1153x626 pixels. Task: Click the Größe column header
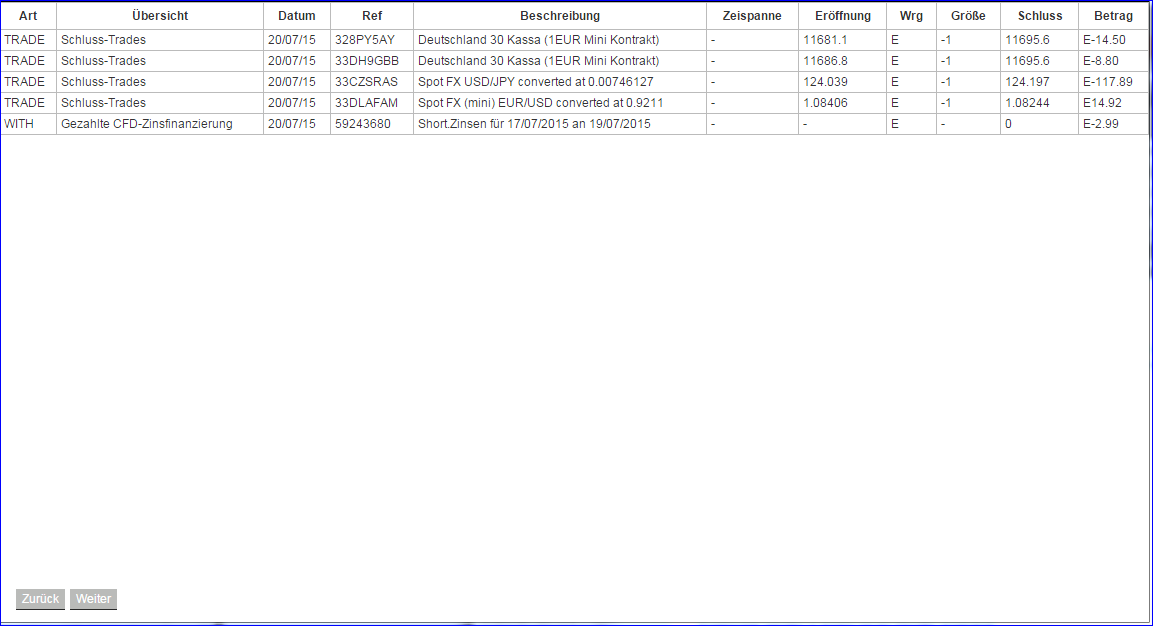coord(966,15)
